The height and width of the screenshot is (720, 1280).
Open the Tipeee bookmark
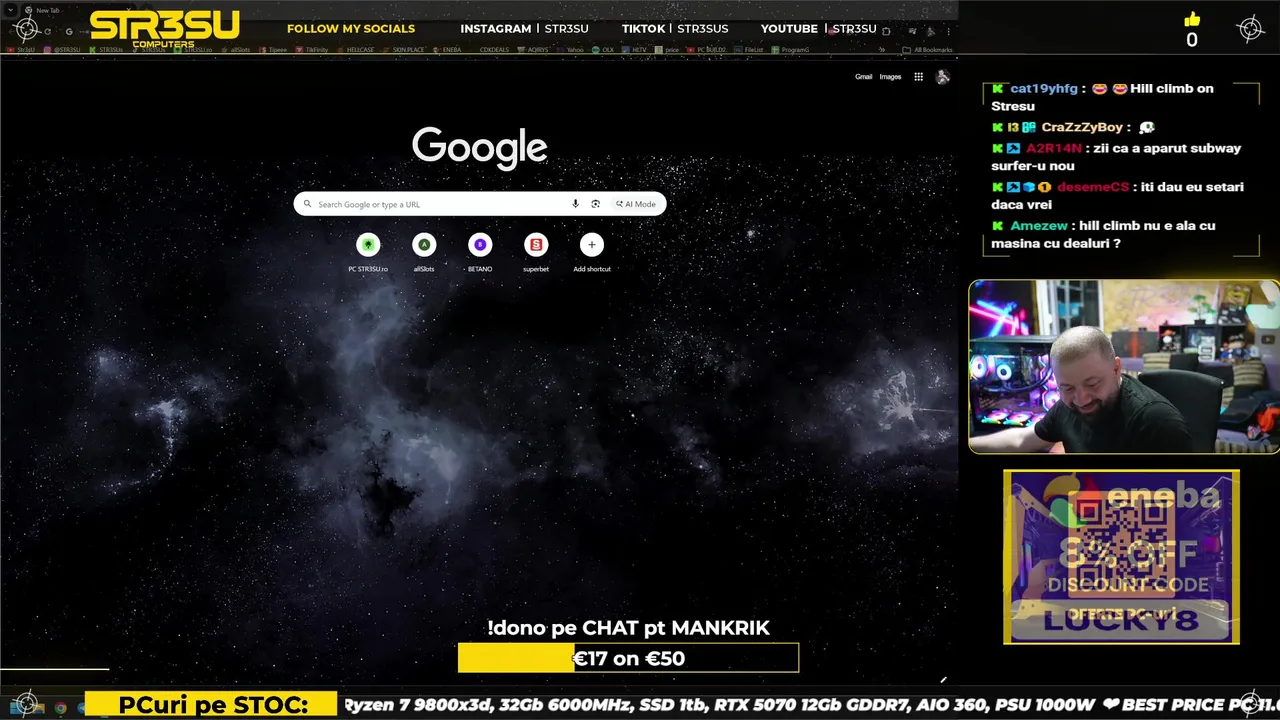pyautogui.click(x=272, y=50)
